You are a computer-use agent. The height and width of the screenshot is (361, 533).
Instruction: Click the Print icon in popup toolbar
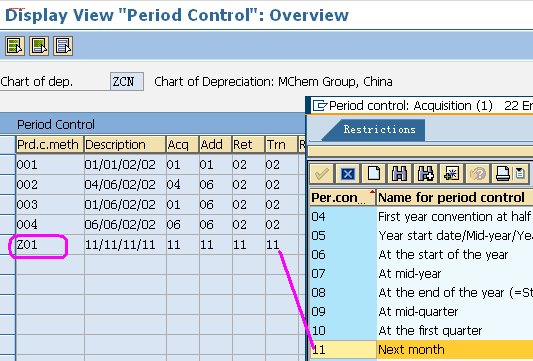(502, 174)
